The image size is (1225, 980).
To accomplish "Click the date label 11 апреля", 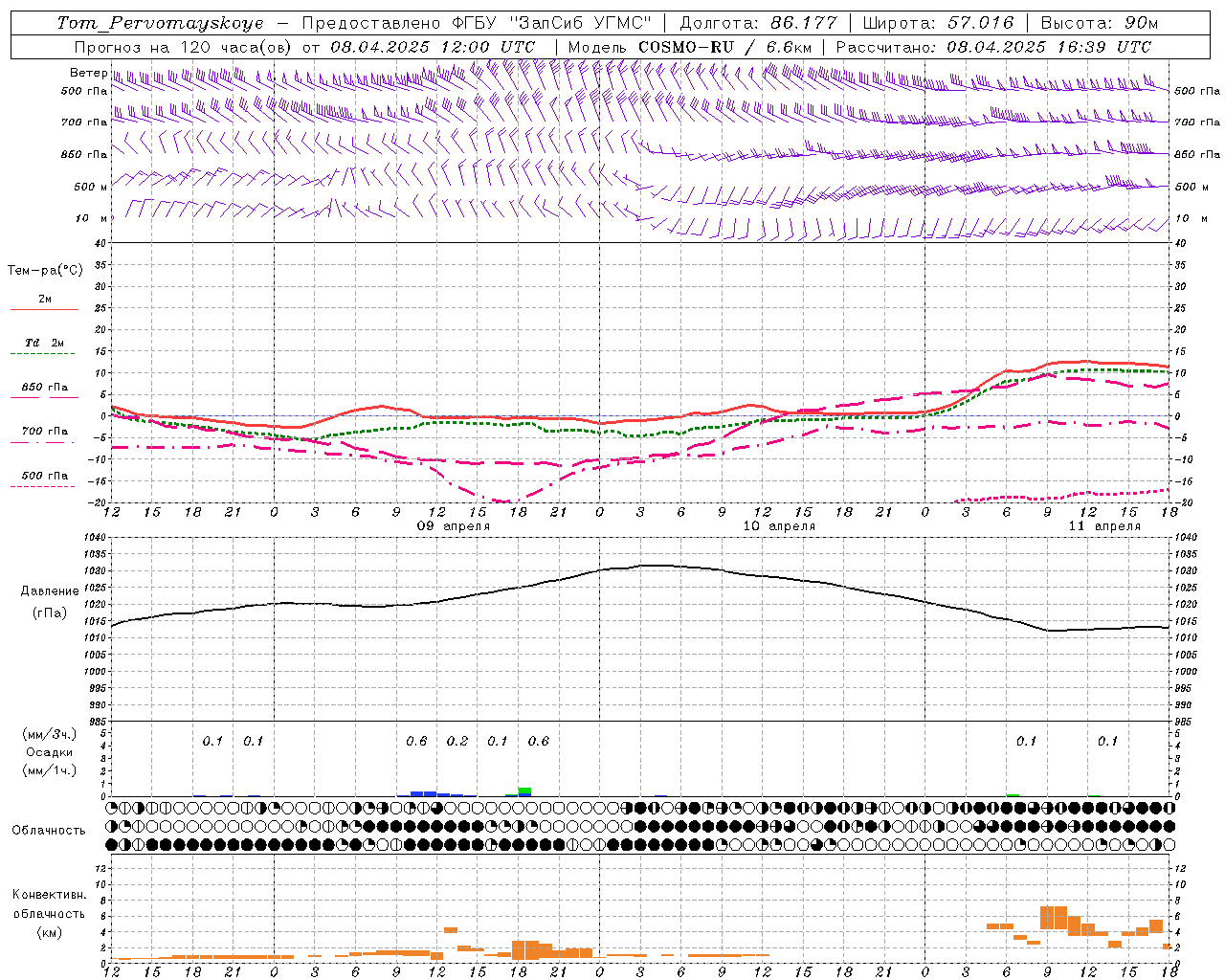I will (1104, 526).
